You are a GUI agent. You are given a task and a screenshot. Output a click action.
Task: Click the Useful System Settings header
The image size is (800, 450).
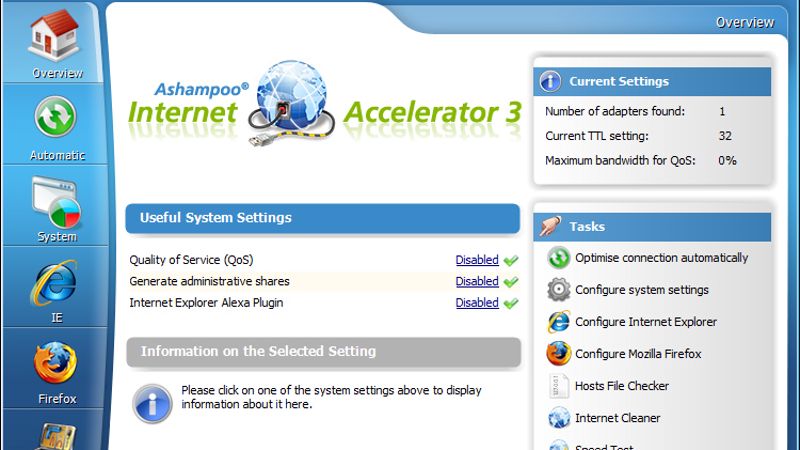(x=322, y=218)
